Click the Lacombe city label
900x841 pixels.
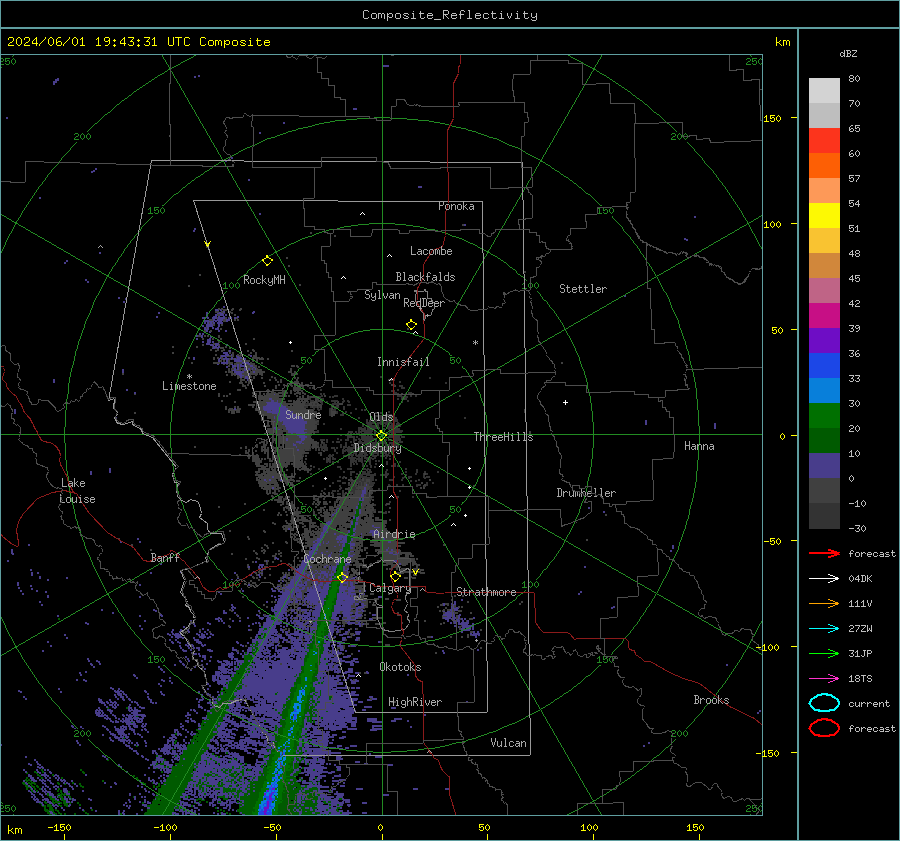point(431,251)
